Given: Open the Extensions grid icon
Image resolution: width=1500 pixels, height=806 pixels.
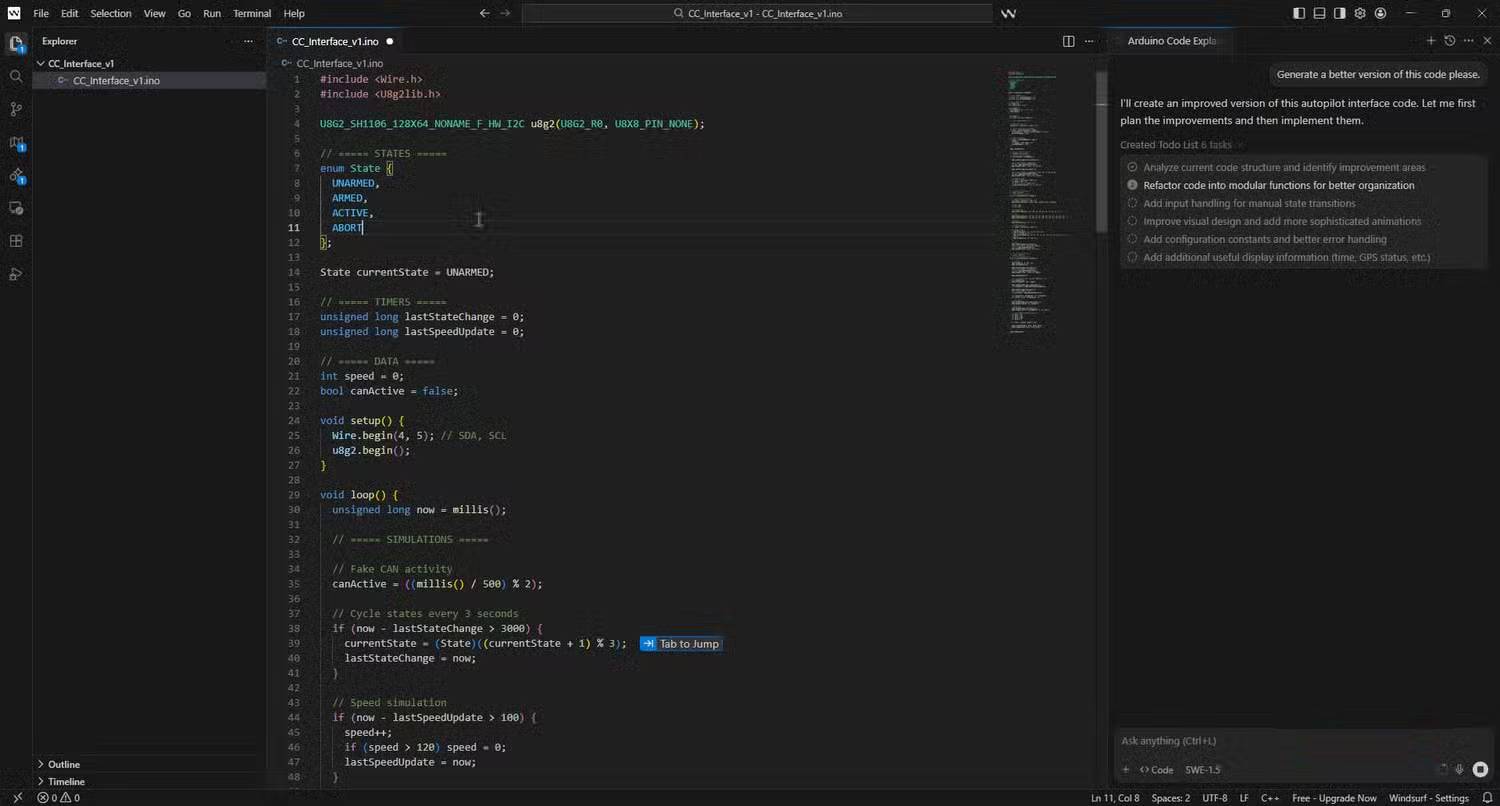Looking at the screenshot, I should pos(15,241).
